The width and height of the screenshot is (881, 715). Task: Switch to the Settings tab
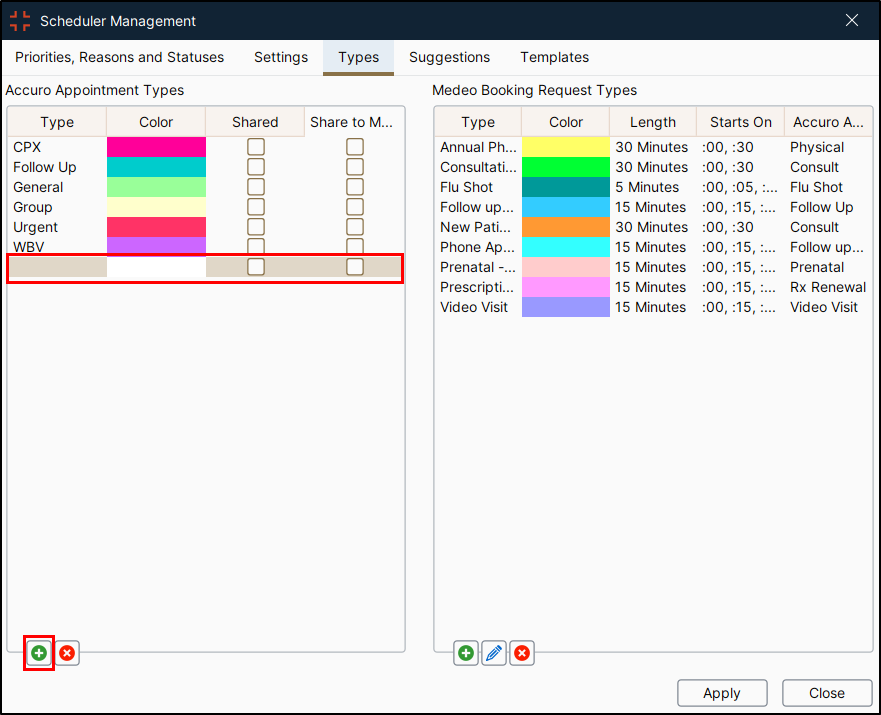tap(281, 57)
